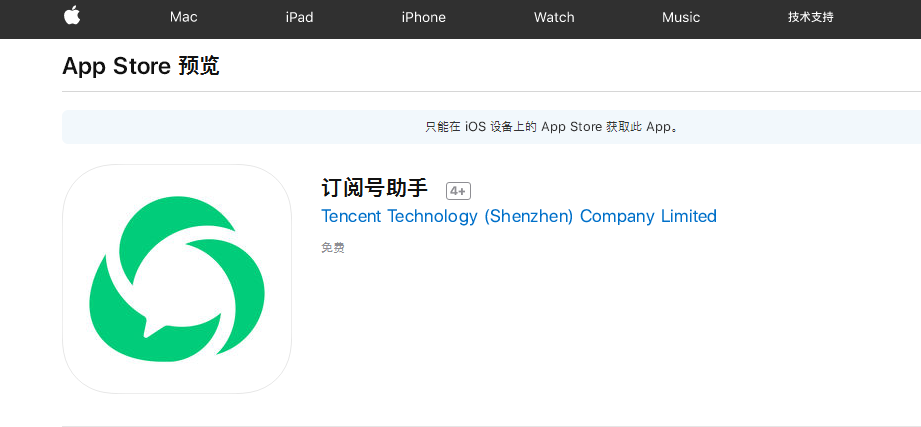Click the 订阅号助手 app title
Screen dimensions: 921x427
point(375,189)
